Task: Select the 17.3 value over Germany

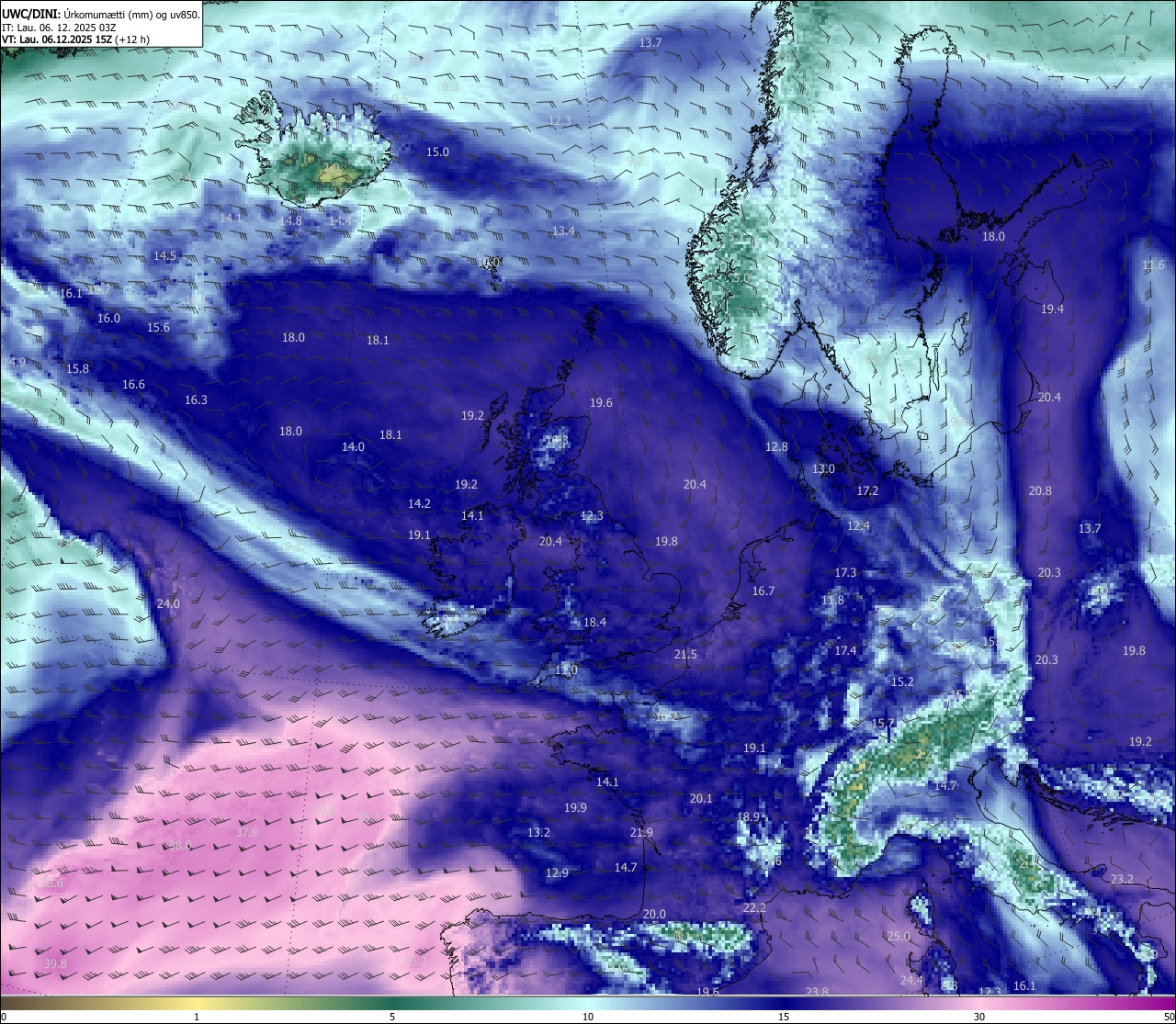Action: [845, 573]
